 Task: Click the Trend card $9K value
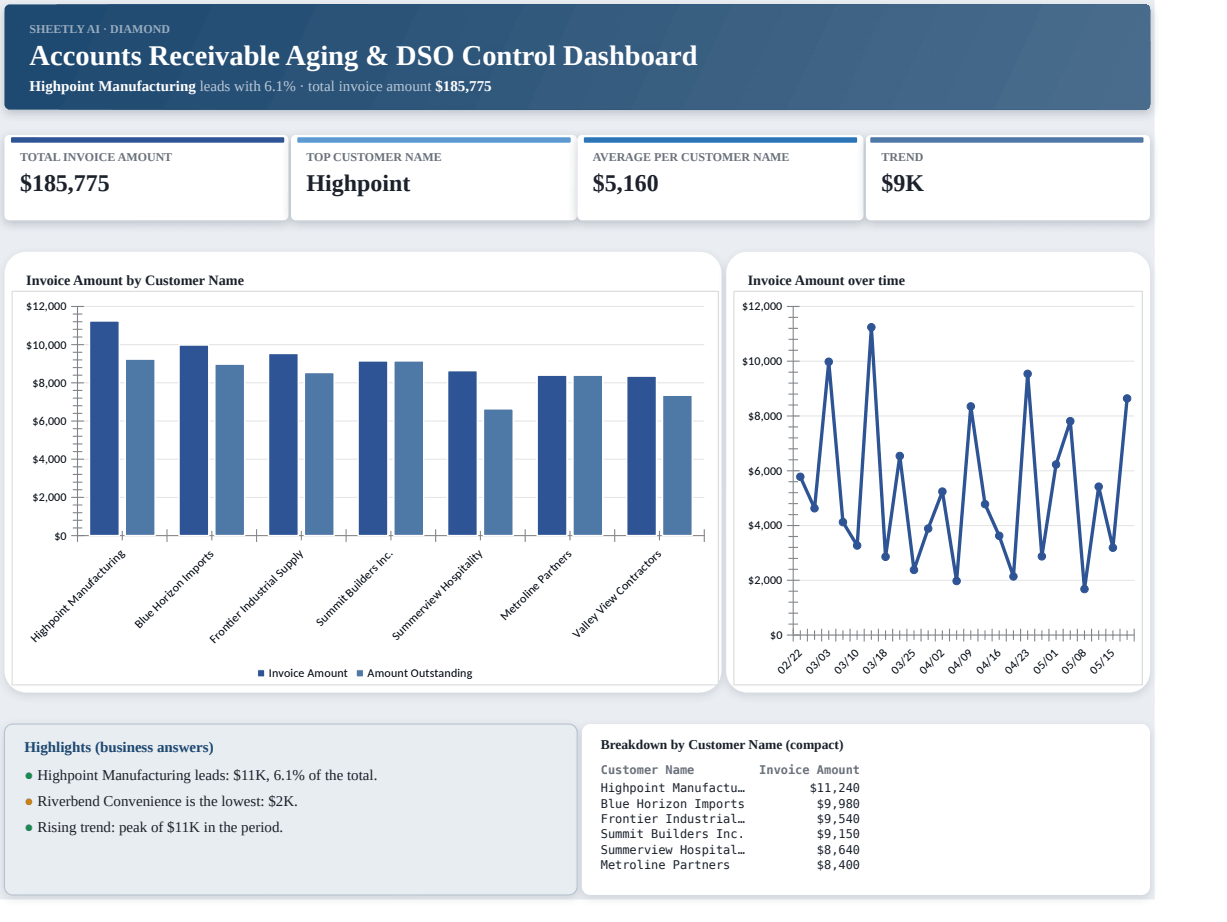click(x=902, y=184)
